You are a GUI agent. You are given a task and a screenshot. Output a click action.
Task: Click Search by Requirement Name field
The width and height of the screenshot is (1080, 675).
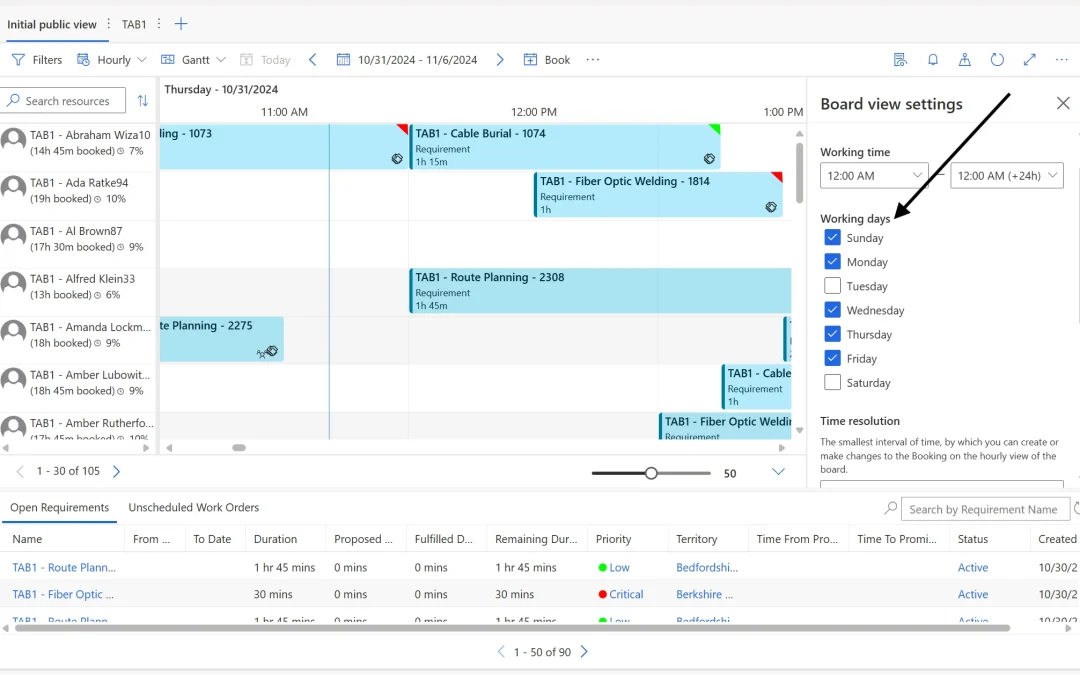984,510
